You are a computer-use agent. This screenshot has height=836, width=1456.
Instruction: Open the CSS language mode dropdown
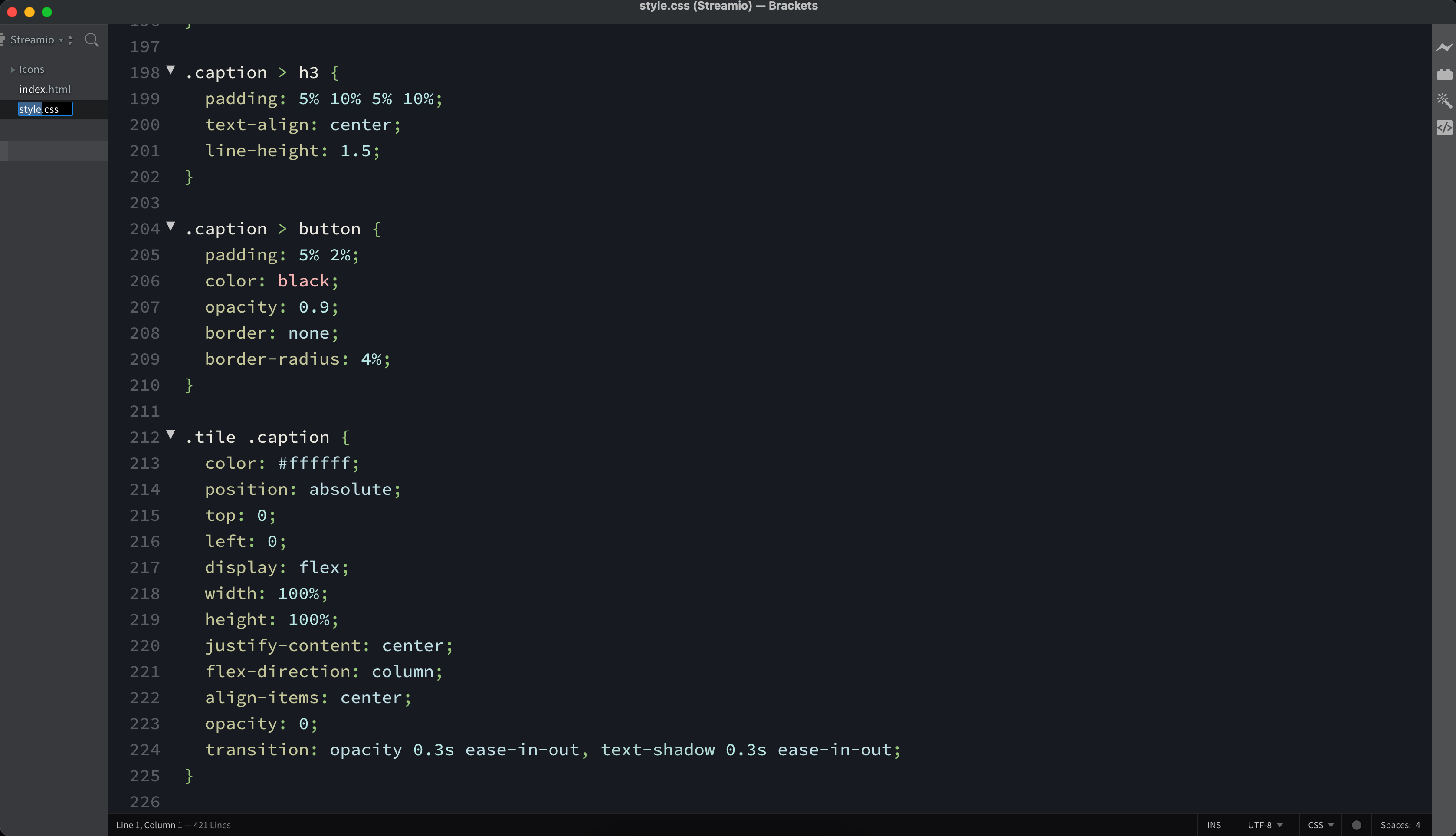click(1320, 825)
